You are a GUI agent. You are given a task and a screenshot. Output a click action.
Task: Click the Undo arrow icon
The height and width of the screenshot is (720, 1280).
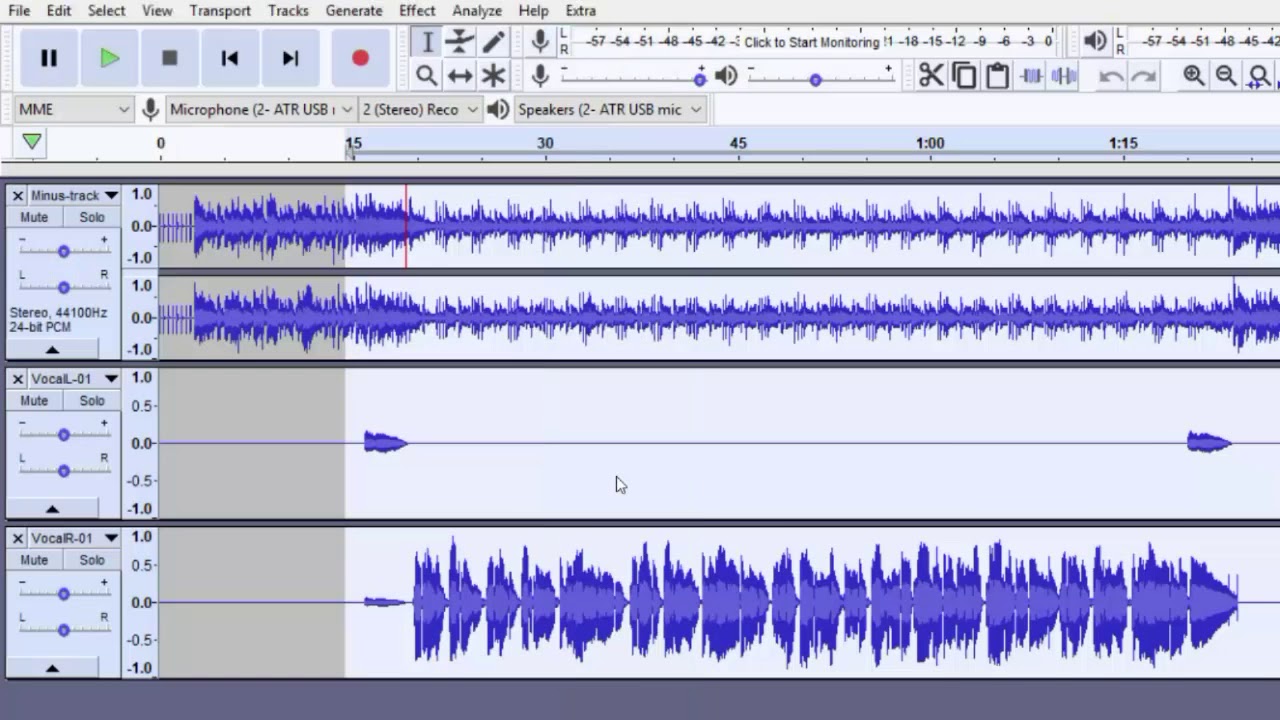1110,76
